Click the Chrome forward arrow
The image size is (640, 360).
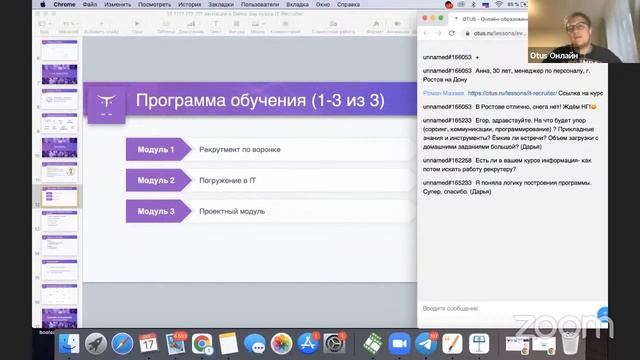[439, 33]
